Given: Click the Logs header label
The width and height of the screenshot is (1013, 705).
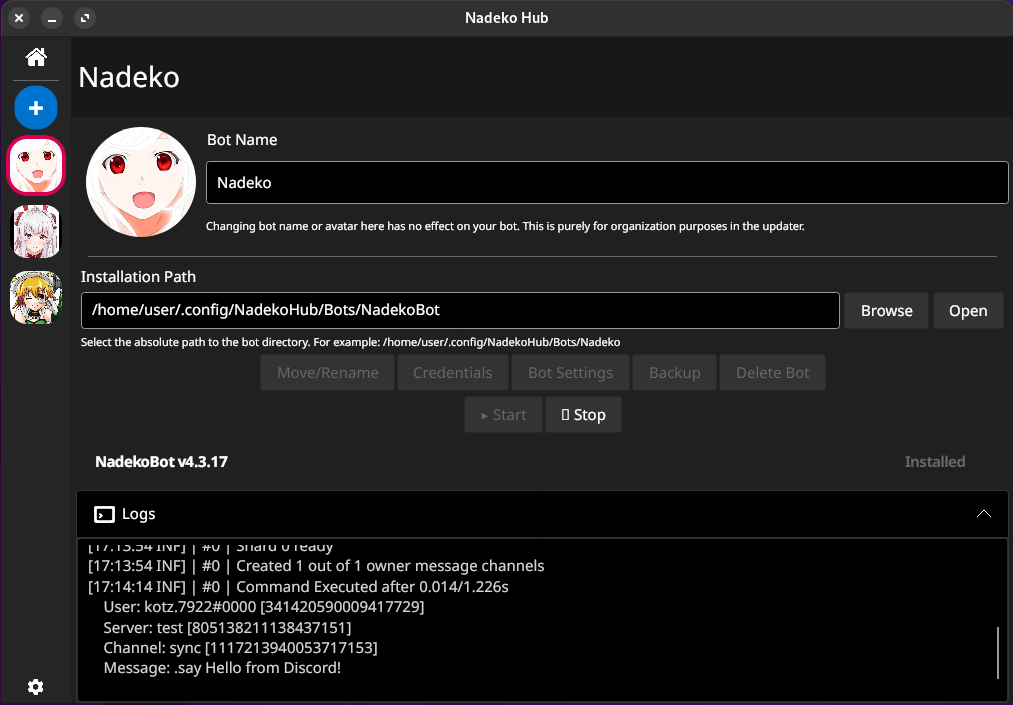Looking at the screenshot, I should pyautogui.click(x=138, y=514).
